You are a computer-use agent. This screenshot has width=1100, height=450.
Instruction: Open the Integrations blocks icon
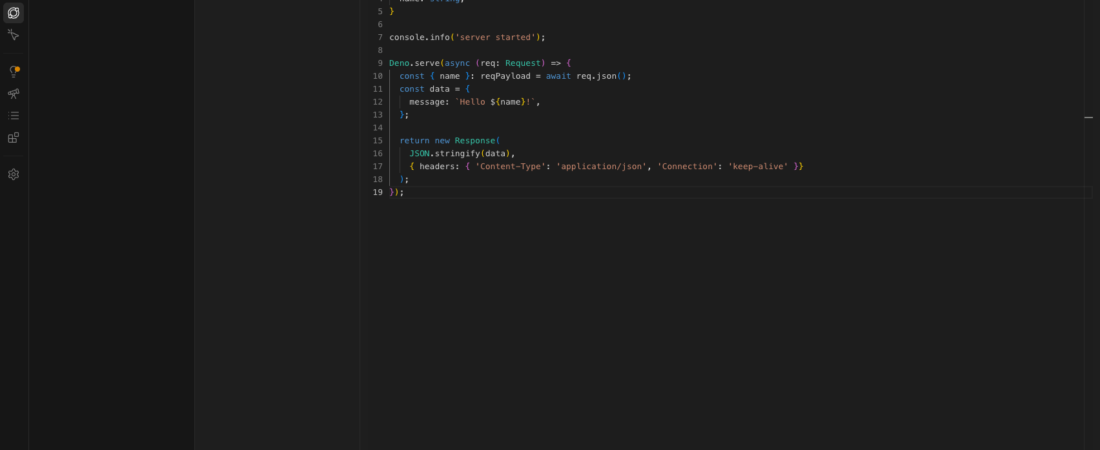13,138
